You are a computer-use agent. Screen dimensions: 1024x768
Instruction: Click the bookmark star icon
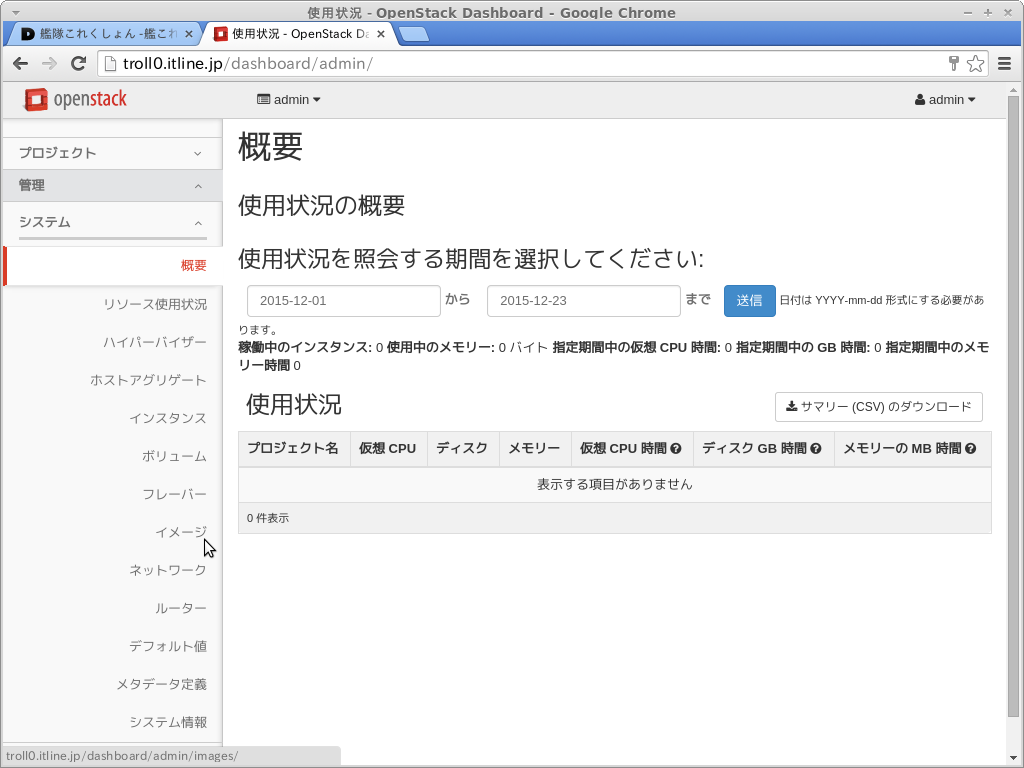pos(975,63)
